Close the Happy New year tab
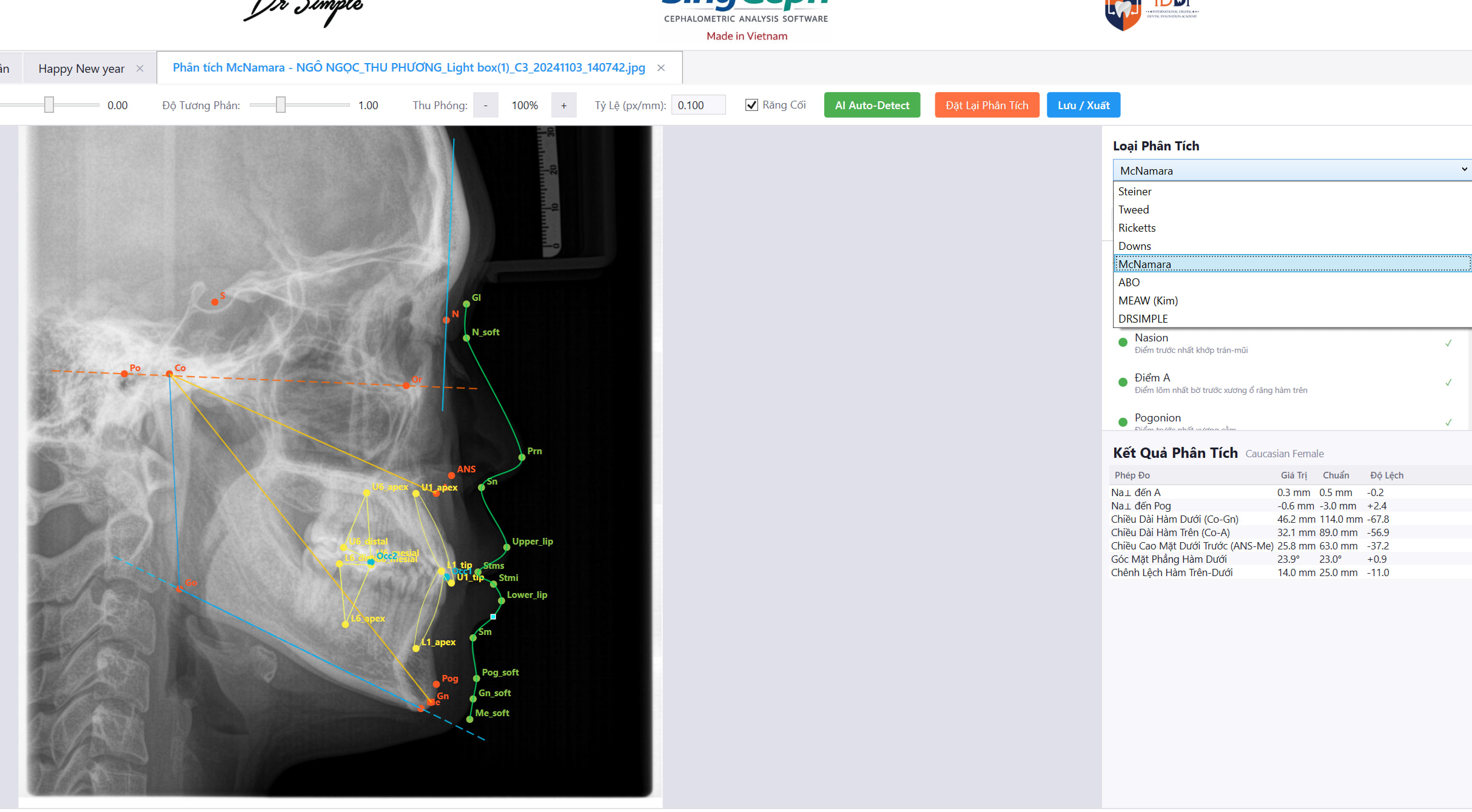 [x=140, y=69]
